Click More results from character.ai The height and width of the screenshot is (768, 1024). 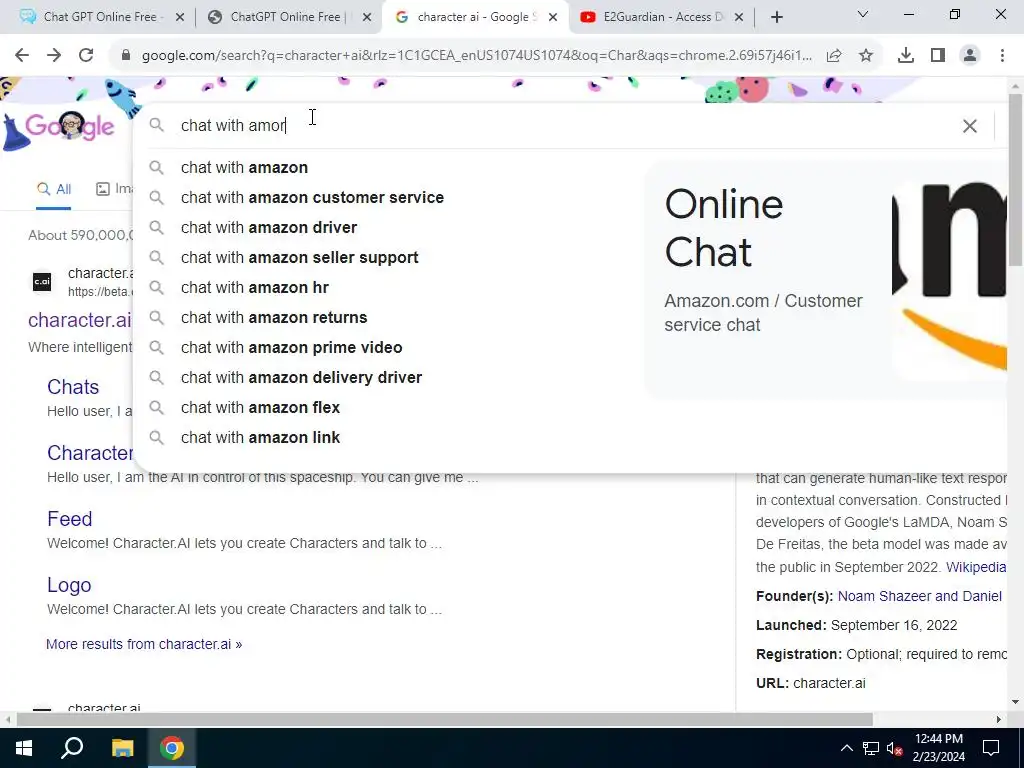click(x=144, y=645)
